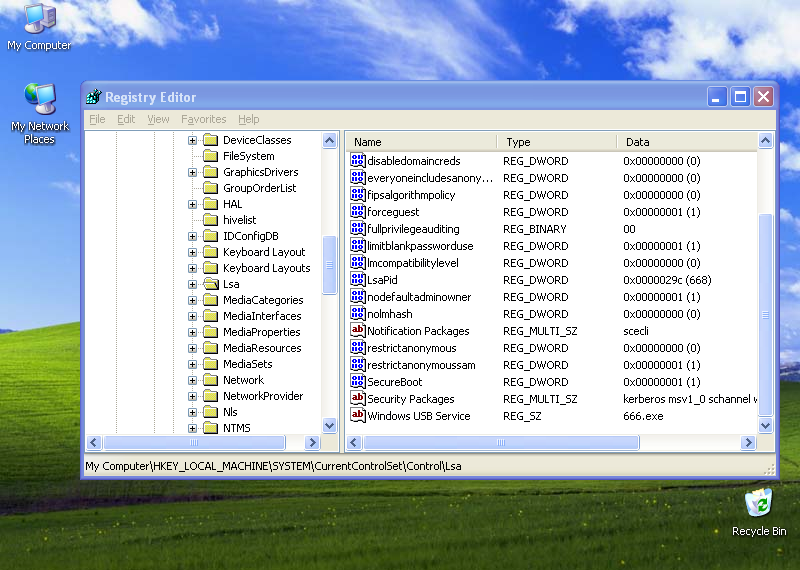Click tree pane scroll-down arrow
Viewport: 800px width, 570px height.
coord(330,425)
